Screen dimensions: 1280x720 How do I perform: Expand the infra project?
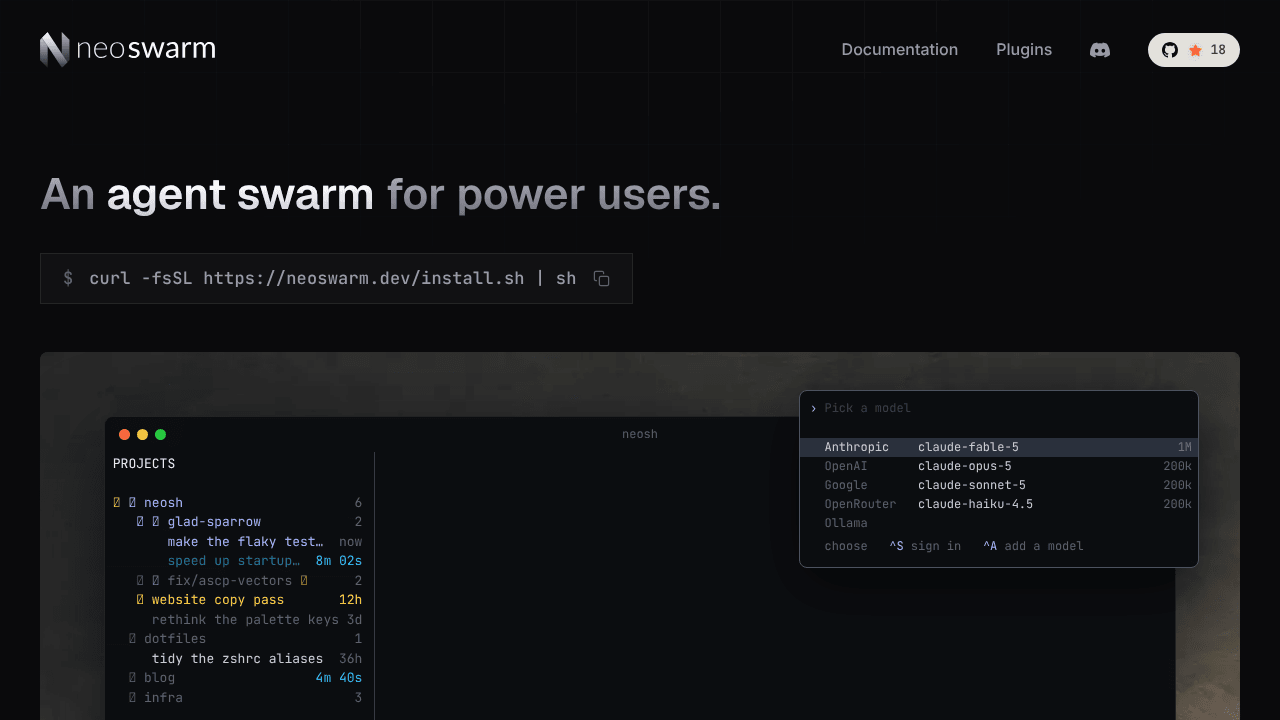132,698
